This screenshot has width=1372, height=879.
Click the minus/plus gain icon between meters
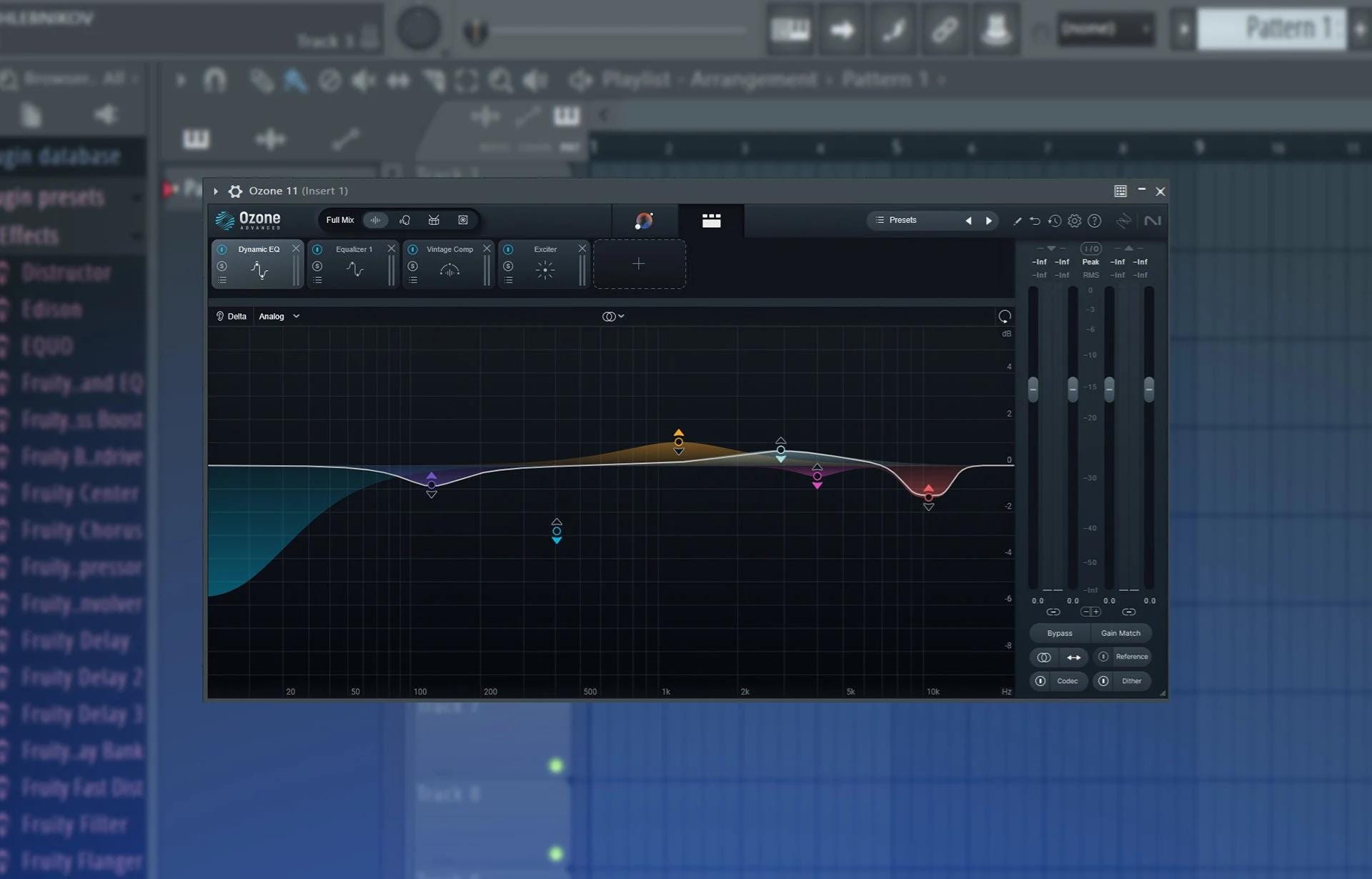point(1090,612)
